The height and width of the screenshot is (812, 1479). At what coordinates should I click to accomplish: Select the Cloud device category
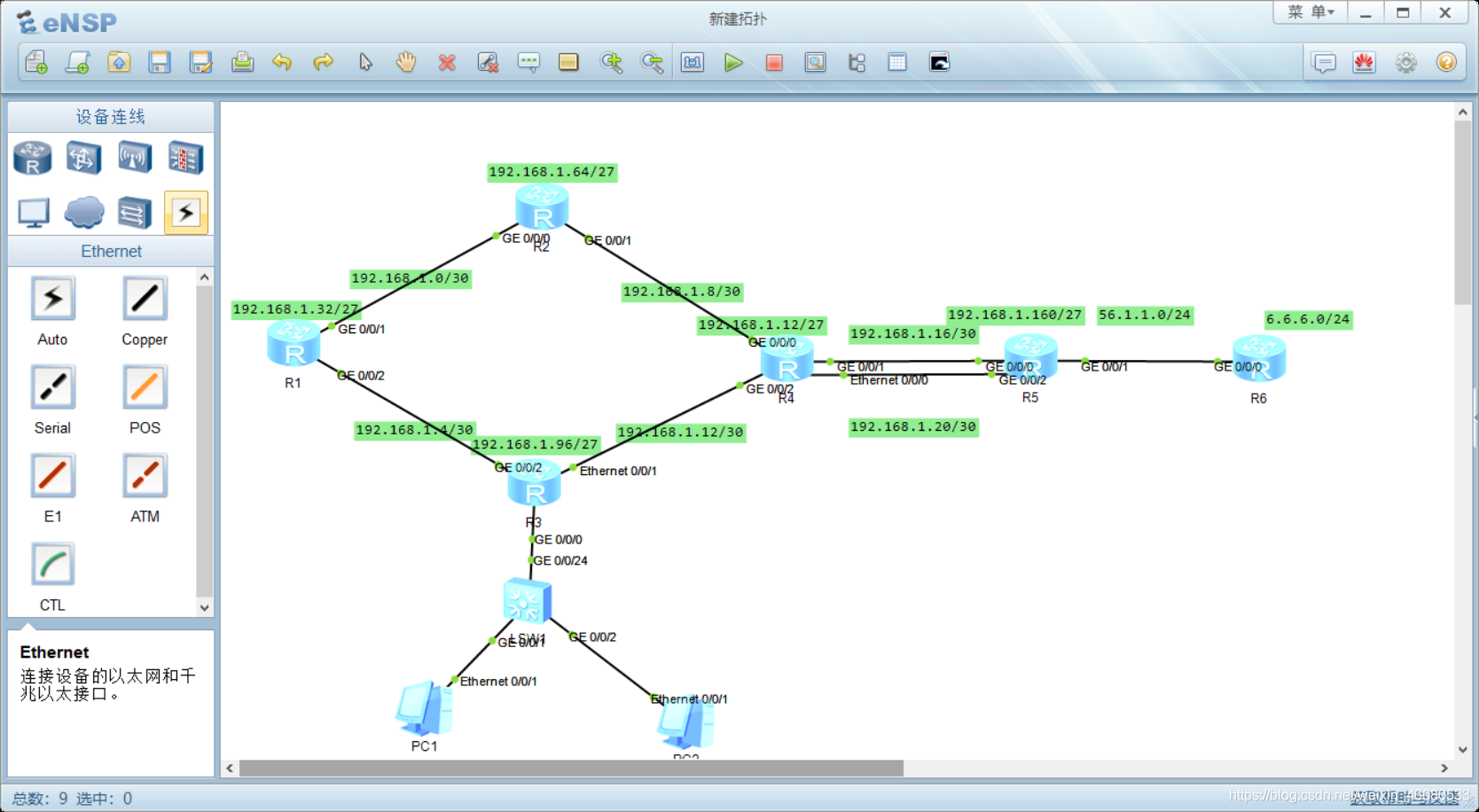(x=84, y=213)
